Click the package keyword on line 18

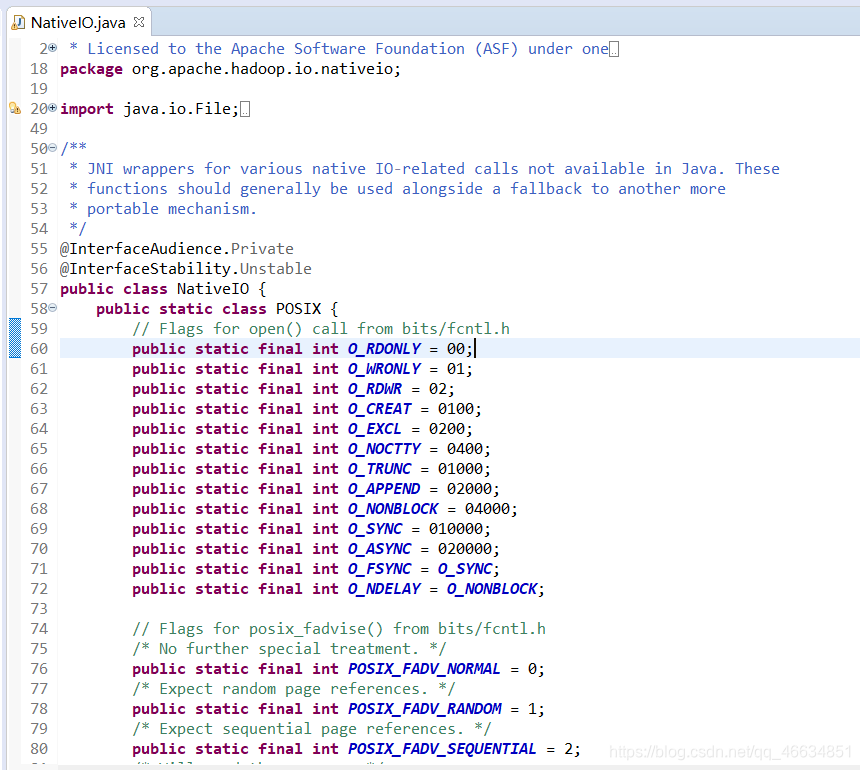point(91,68)
